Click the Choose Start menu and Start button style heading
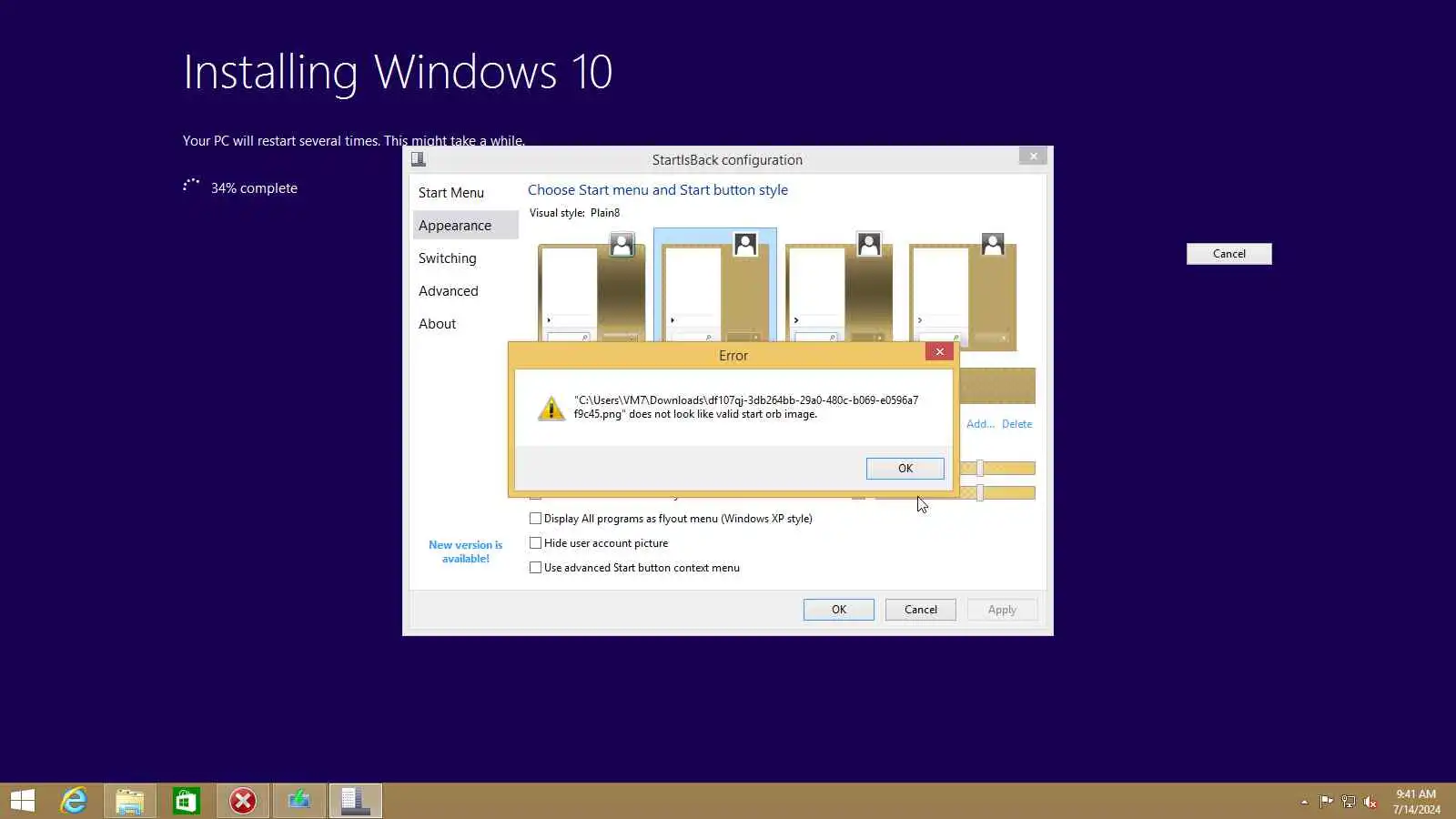Image resolution: width=1456 pixels, height=819 pixels. tap(658, 190)
